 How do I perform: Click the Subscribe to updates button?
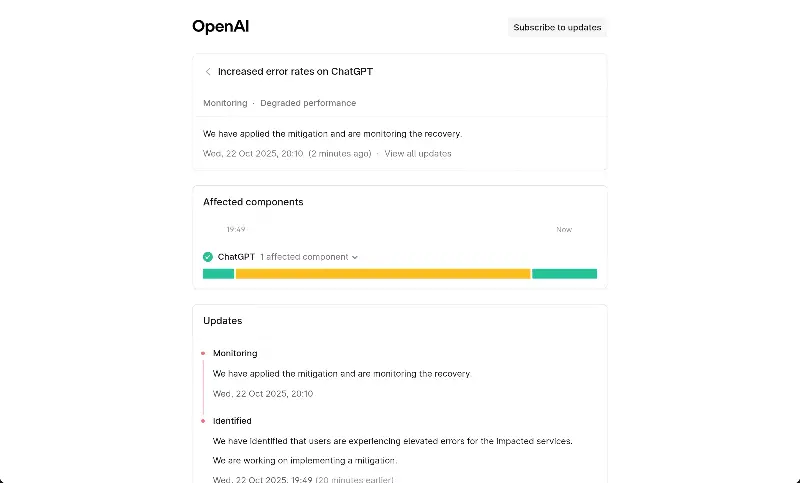point(557,27)
